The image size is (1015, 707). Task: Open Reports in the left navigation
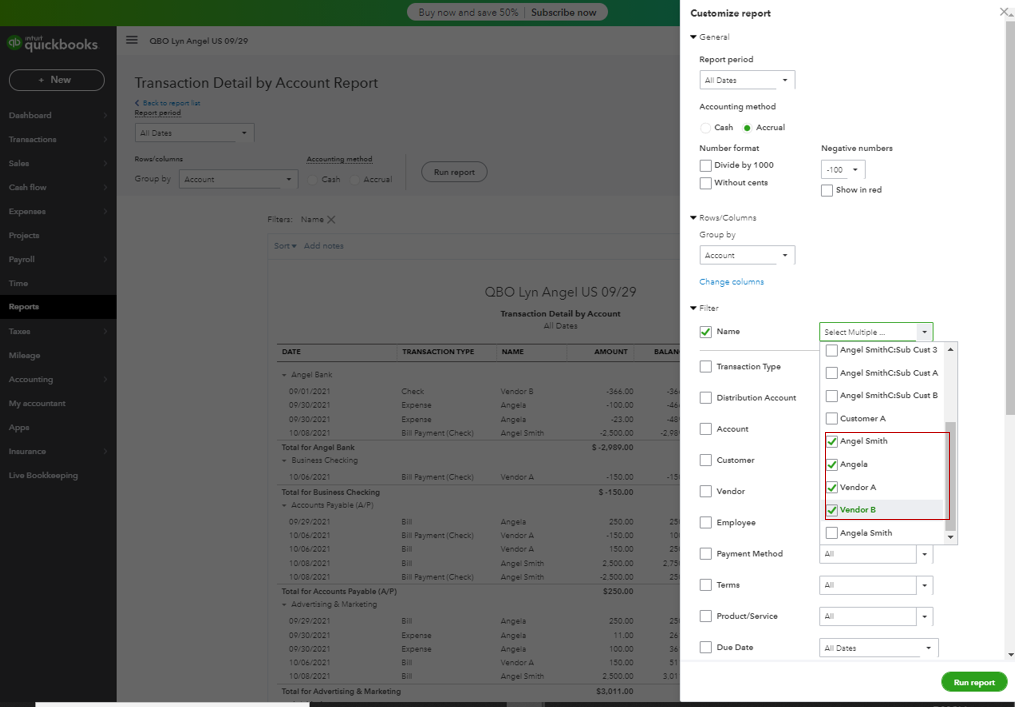[x=24, y=307]
